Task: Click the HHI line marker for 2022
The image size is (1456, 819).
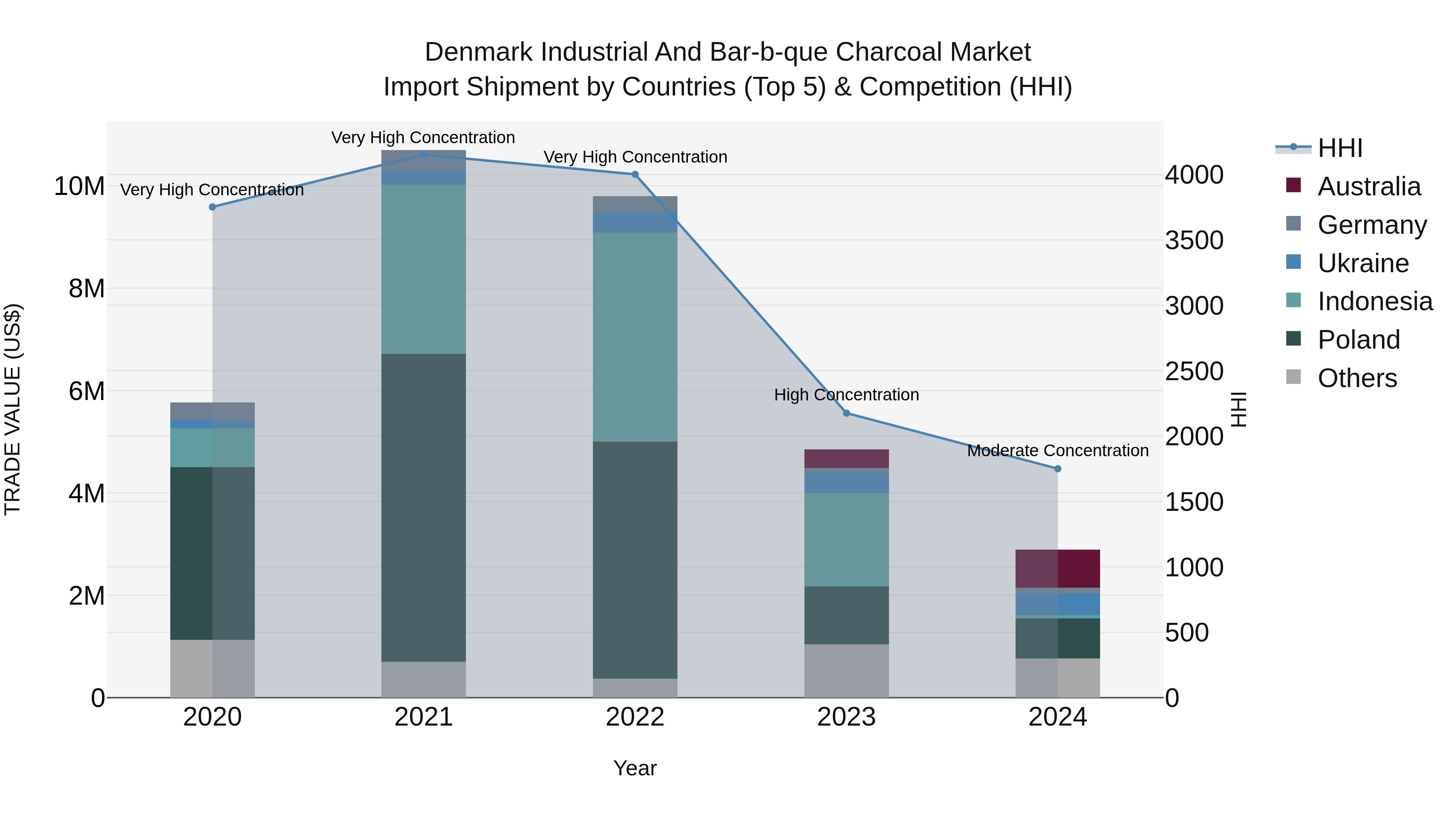Action: click(x=635, y=175)
